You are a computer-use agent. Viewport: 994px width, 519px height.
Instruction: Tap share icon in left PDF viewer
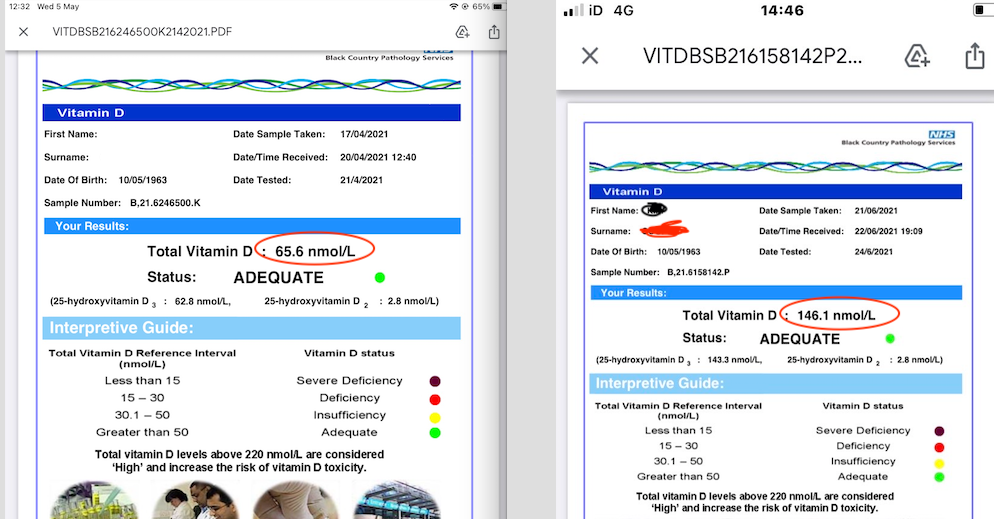pos(494,32)
